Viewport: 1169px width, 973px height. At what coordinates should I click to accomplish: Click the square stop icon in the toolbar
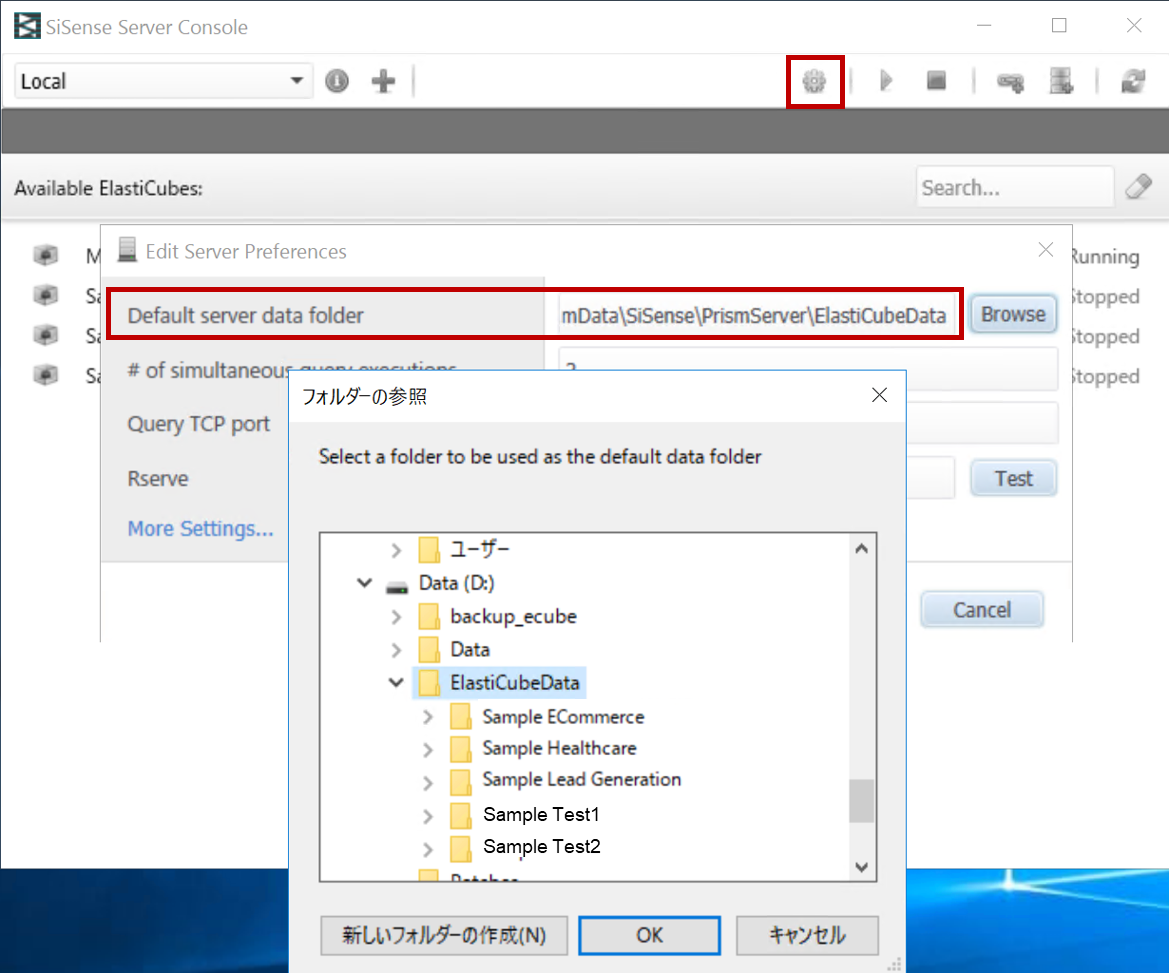(x=936, y=81)
